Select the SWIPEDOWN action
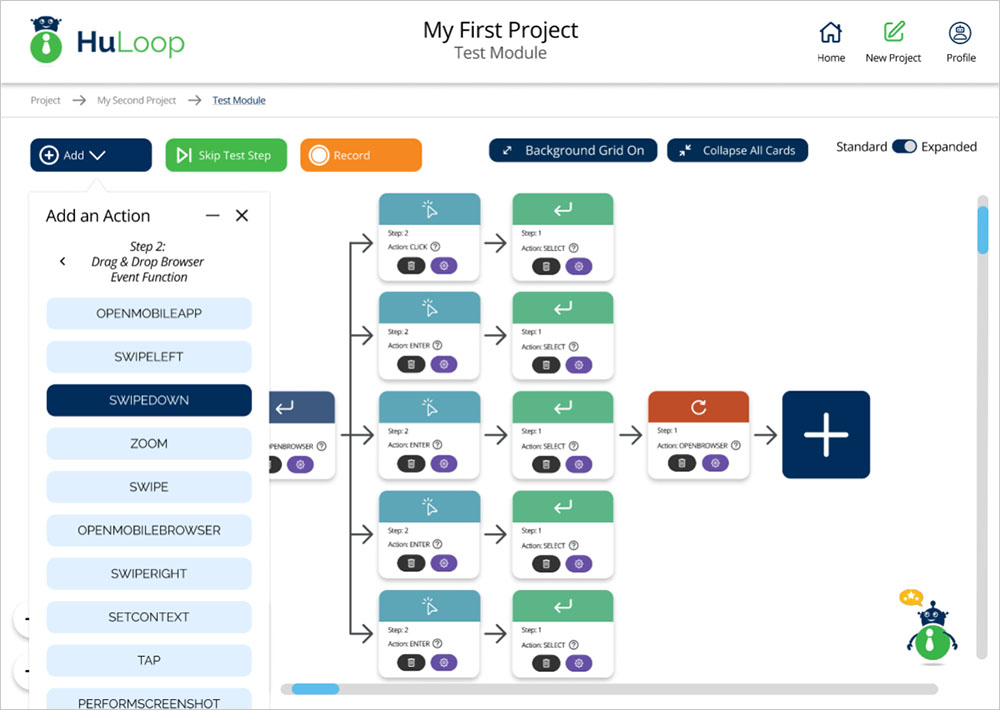Viewport: 1000px width, 710px height. click(148, 400)
